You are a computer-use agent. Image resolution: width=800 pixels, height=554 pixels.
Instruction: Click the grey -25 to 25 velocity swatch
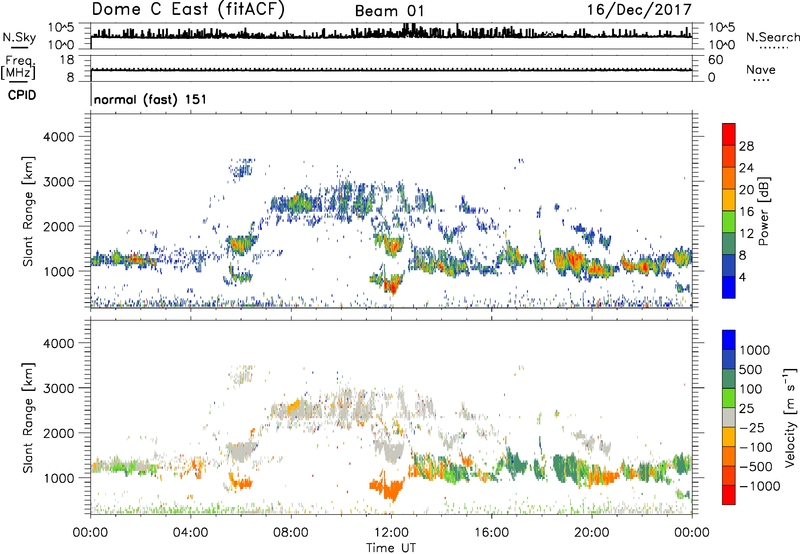coord(729,418)
